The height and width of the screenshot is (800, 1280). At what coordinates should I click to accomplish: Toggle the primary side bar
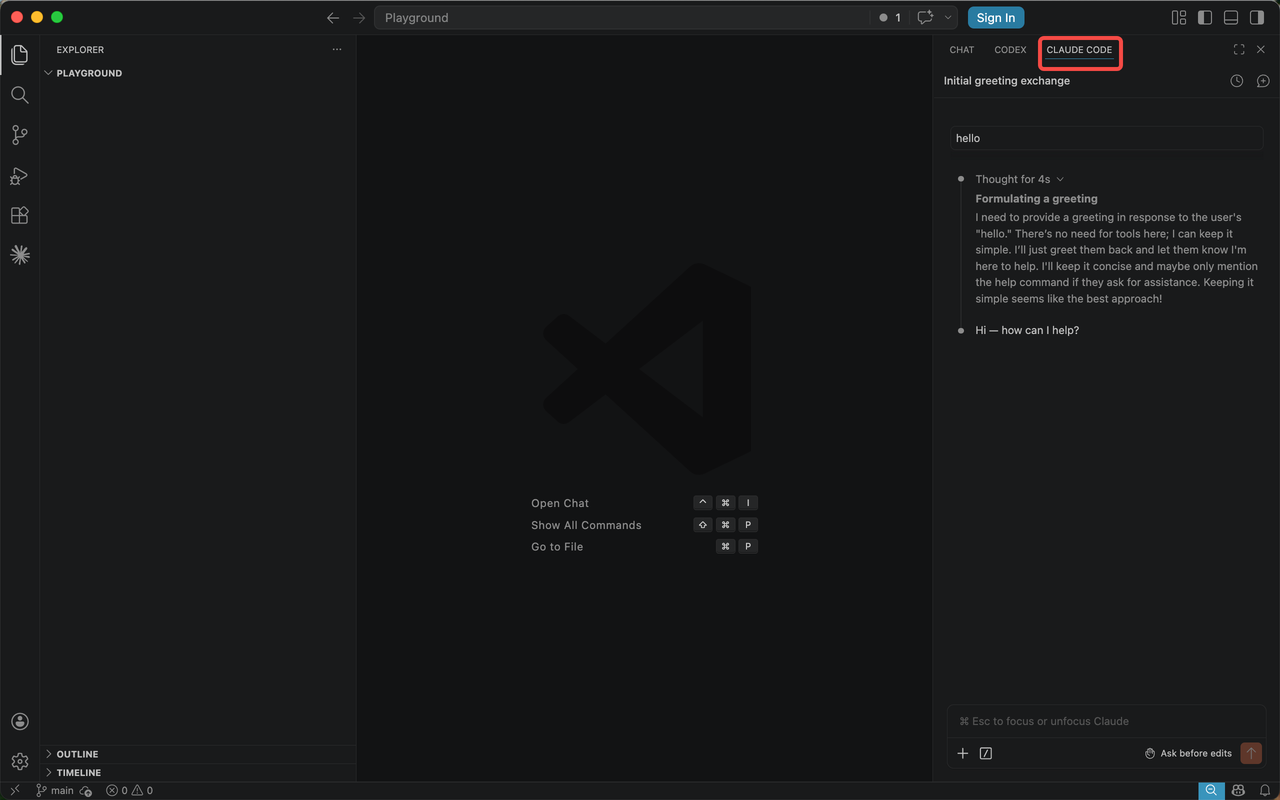[1205, 18]
